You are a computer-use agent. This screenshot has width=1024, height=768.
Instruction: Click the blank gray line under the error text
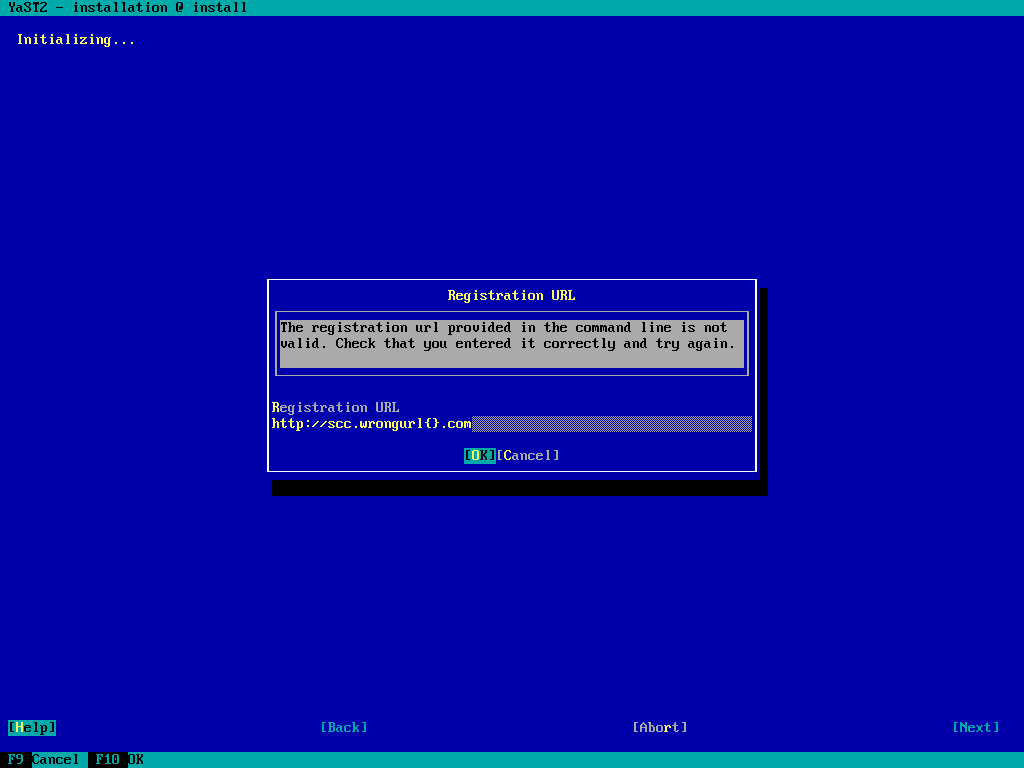[x=511, y=359]
